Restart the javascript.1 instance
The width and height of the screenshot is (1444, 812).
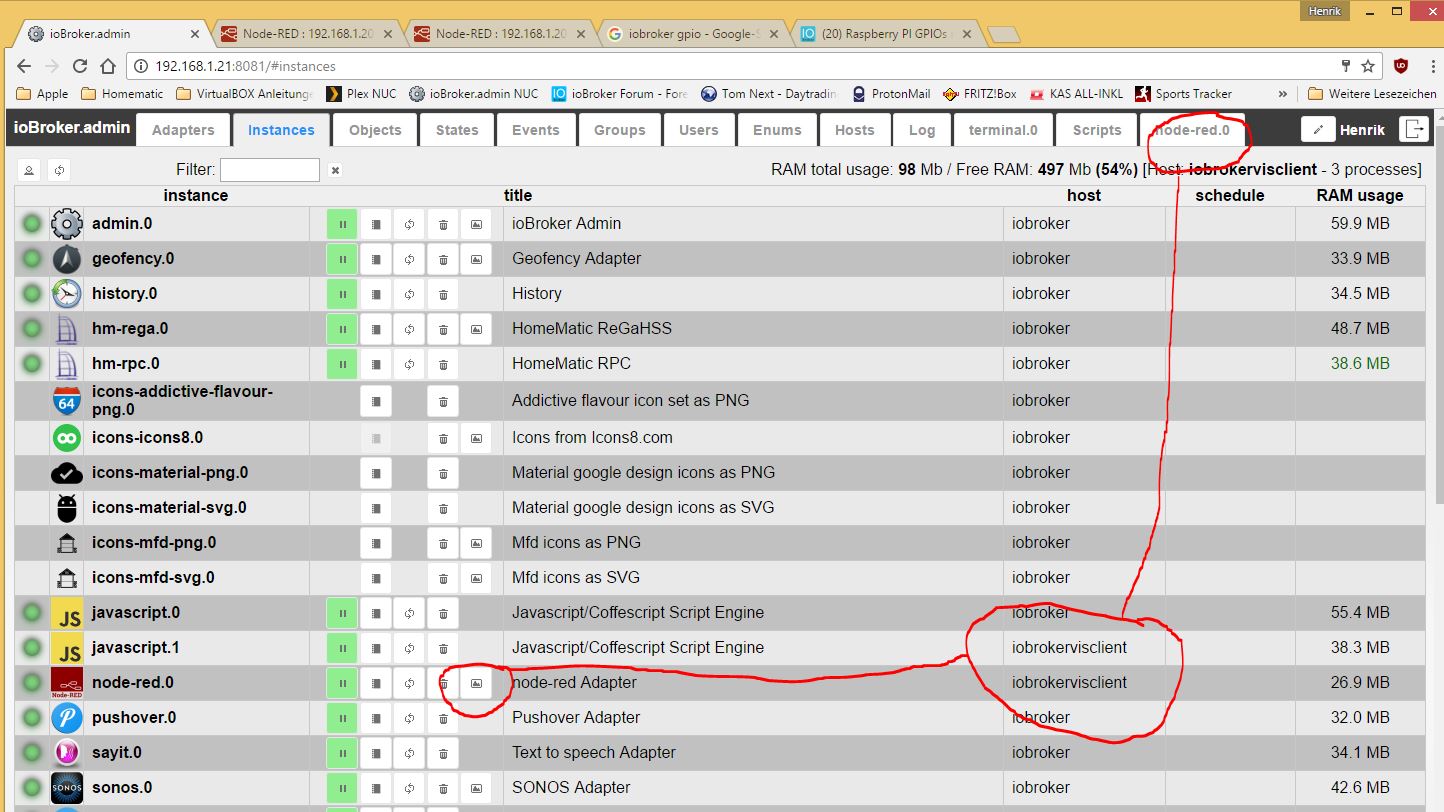coord(409,648)
